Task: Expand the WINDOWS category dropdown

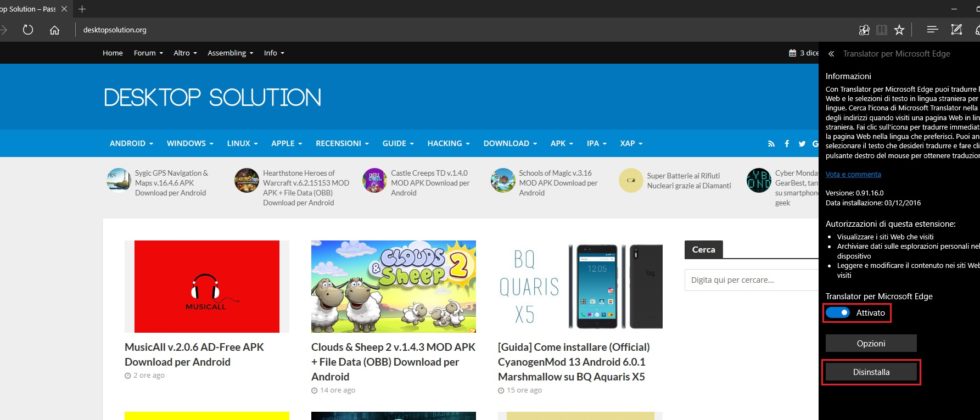Action: coord(190,143)
